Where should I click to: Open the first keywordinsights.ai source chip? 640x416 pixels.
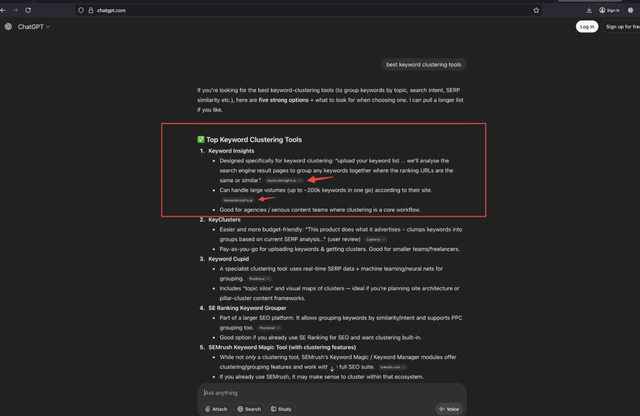[x=282, y=181]
